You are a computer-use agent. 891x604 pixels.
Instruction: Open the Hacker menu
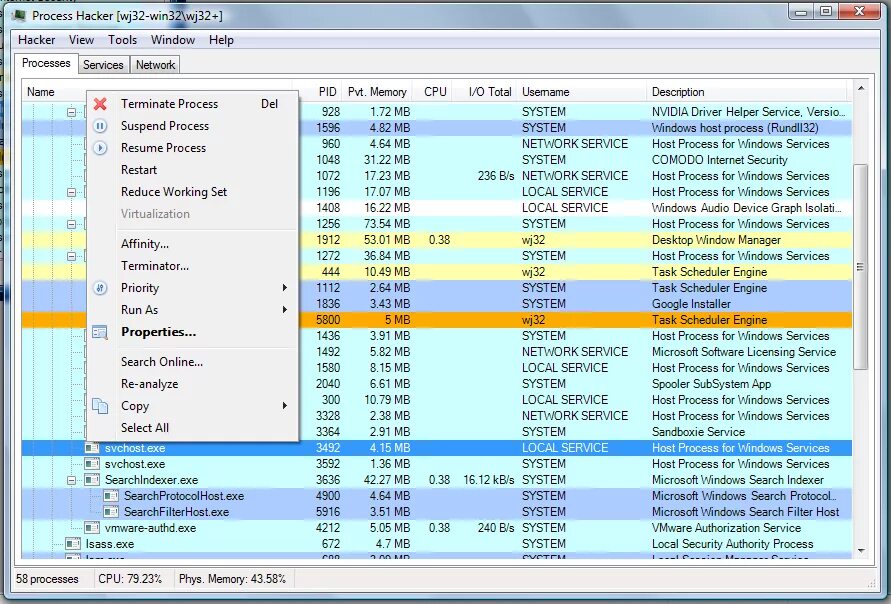(36, 40)
